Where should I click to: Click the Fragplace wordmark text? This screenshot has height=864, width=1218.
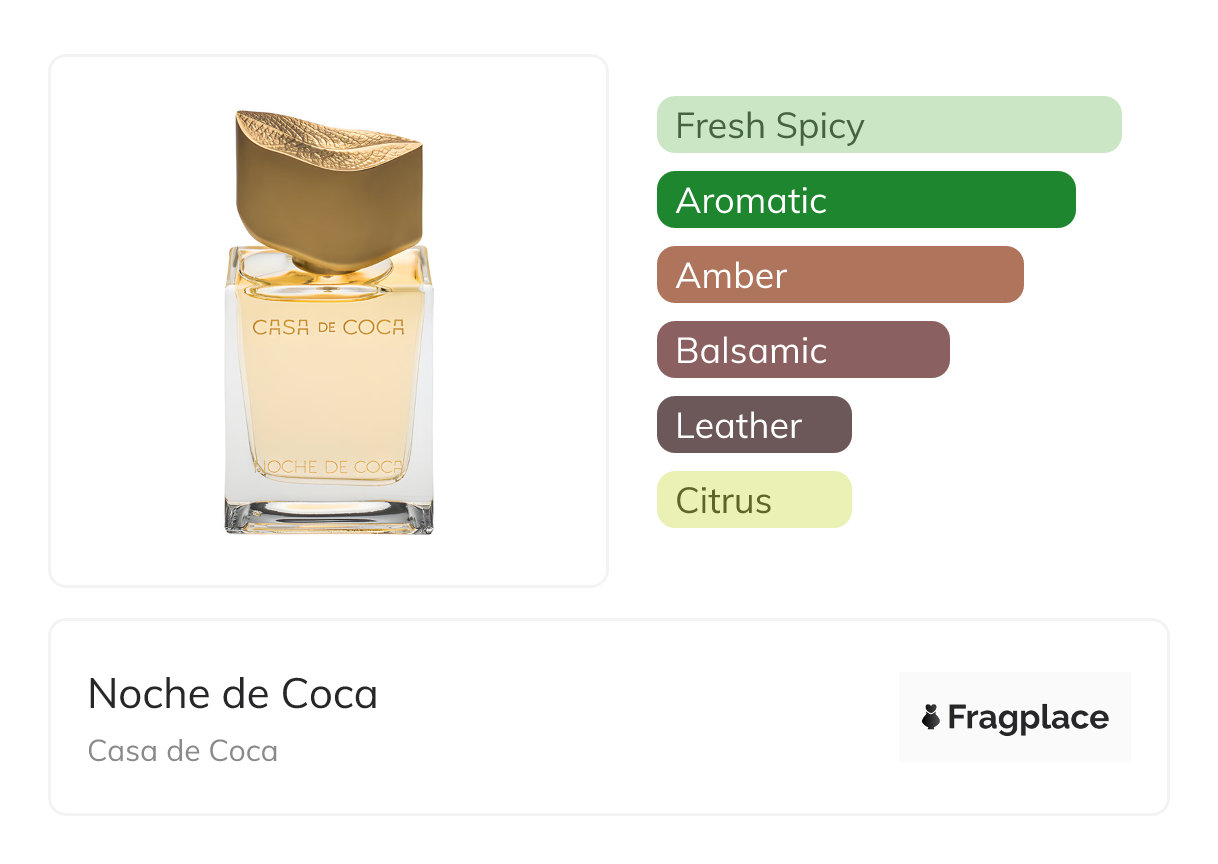(x=1028, y=718)
